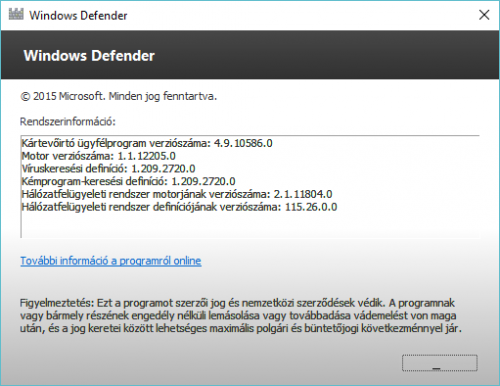Open 'További információ a programról online' link
Image resolution: width=500 pixels, height=386 pixels.
(x=111, y=261)
